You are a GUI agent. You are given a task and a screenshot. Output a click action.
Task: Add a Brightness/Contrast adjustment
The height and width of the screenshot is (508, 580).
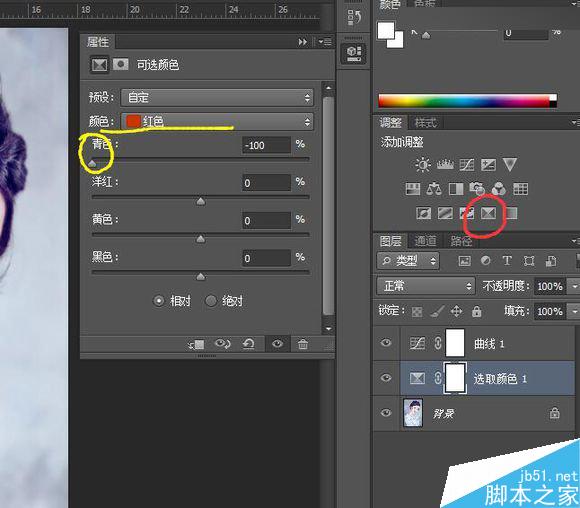tap(423, 164)
